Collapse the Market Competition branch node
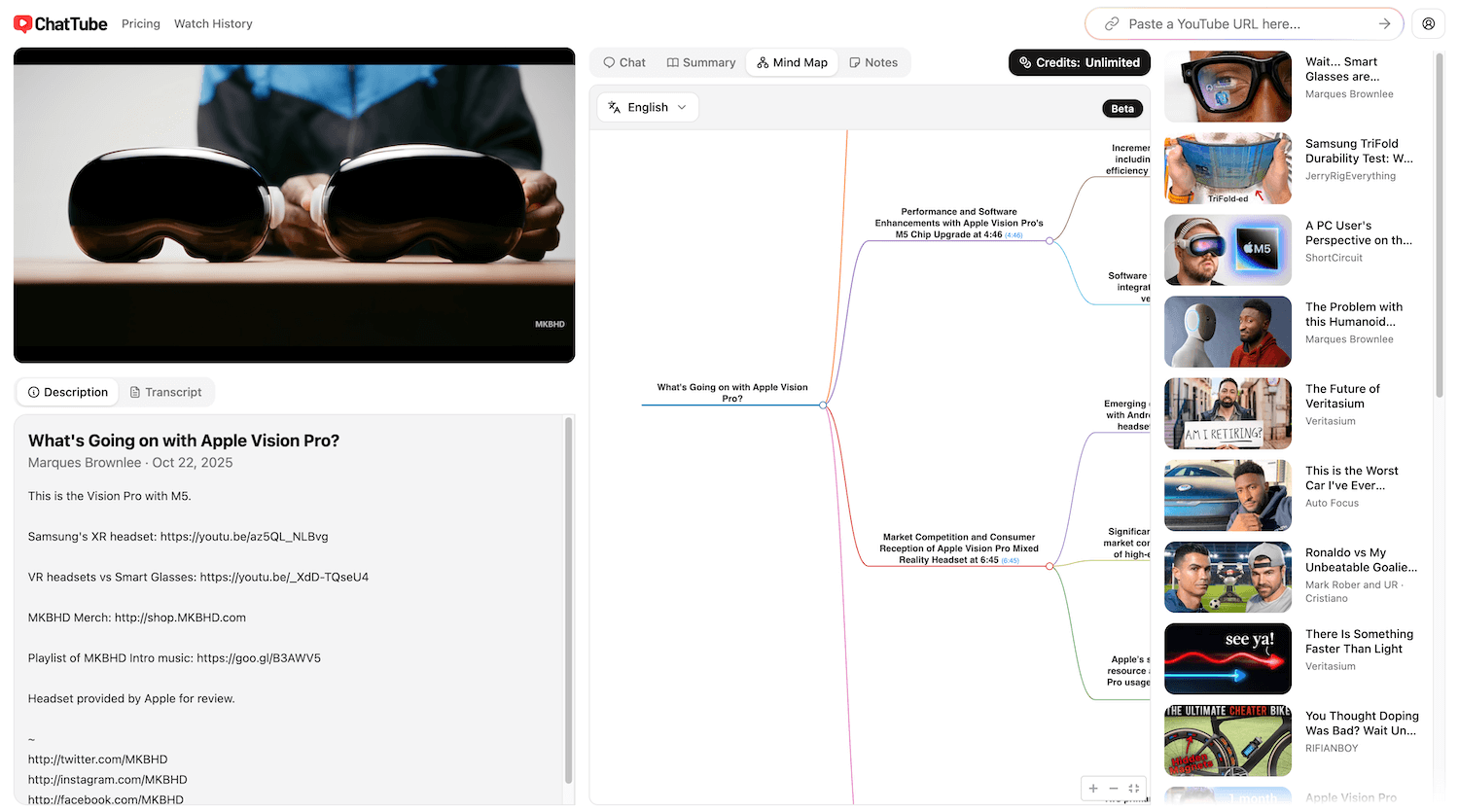Viewport: 1459px width, 812px height. [x=1050, y=564]
